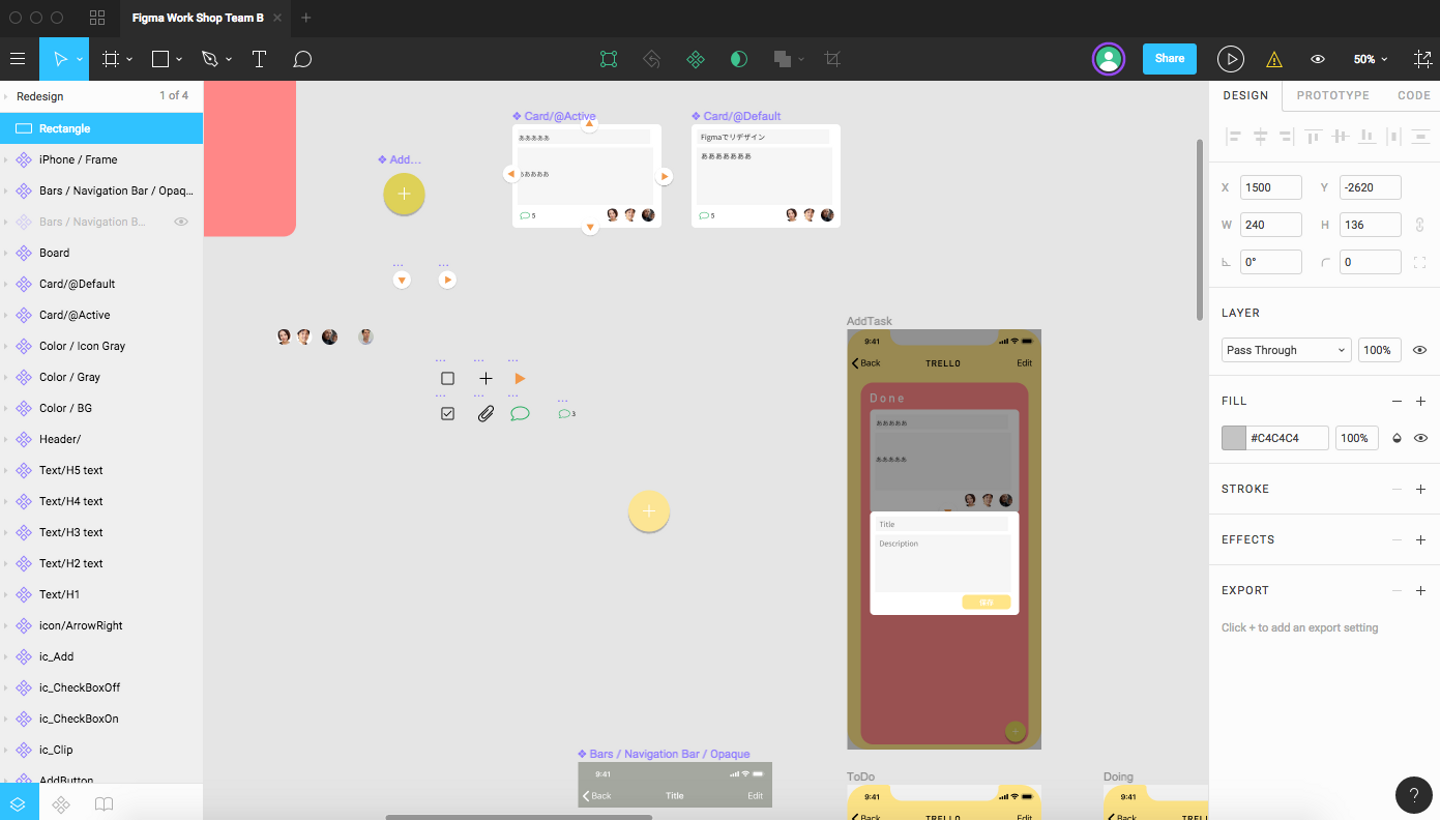Viewport: 1440px width, 820px height.
Task: Click the X position field
Action: point(1271,187)
